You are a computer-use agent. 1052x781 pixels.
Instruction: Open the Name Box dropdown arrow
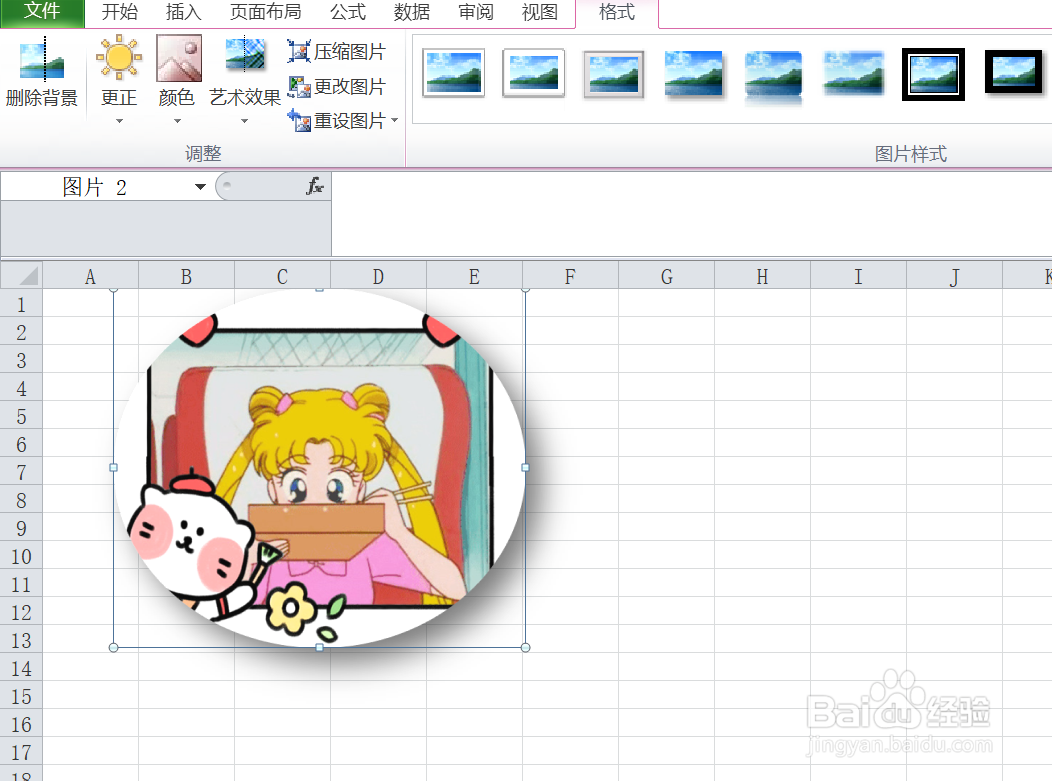click(200, 187)
